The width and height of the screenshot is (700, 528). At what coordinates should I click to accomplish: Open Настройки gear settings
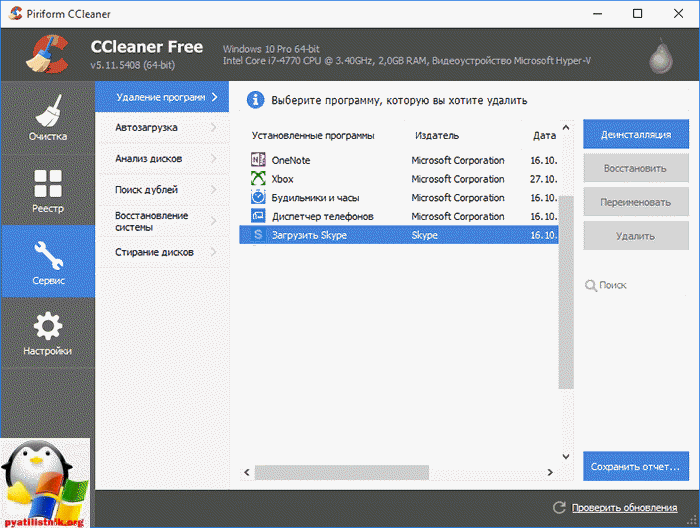pyautogui.click(x=48, y=333)
